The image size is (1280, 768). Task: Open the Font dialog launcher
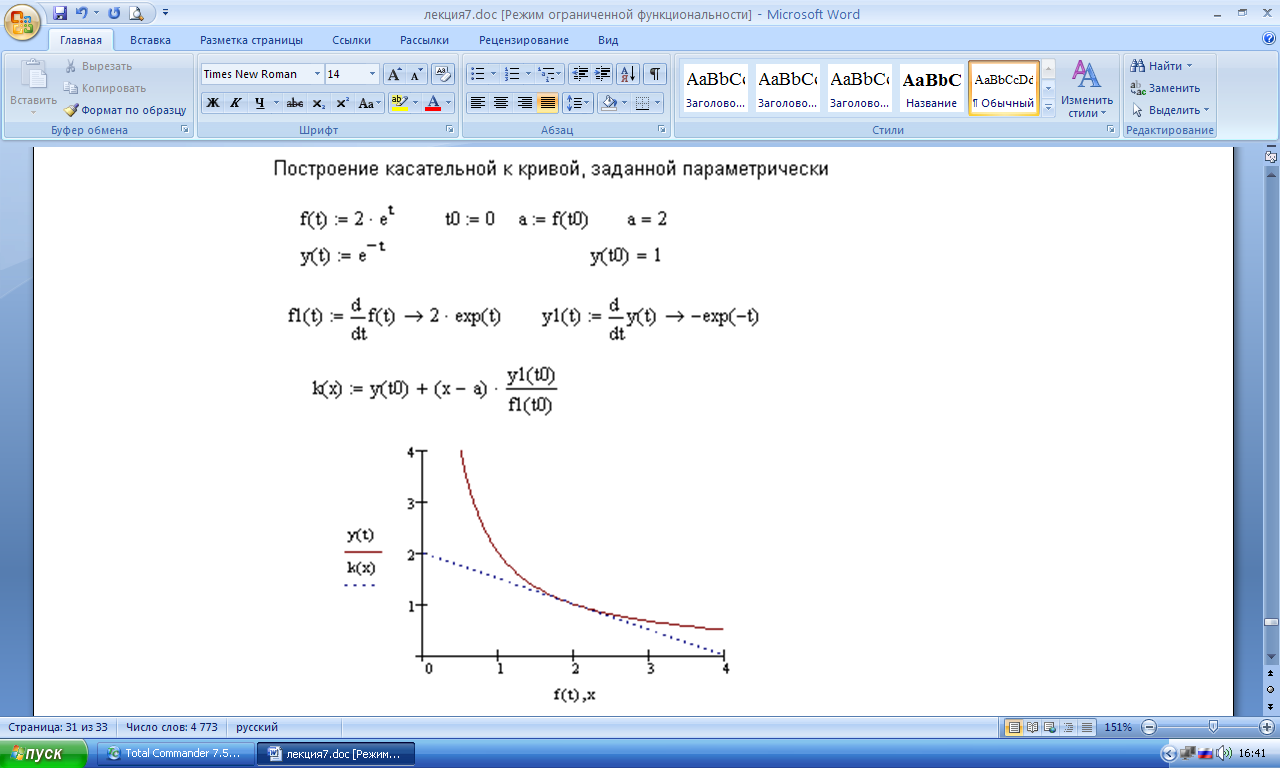tap(448, 131)
